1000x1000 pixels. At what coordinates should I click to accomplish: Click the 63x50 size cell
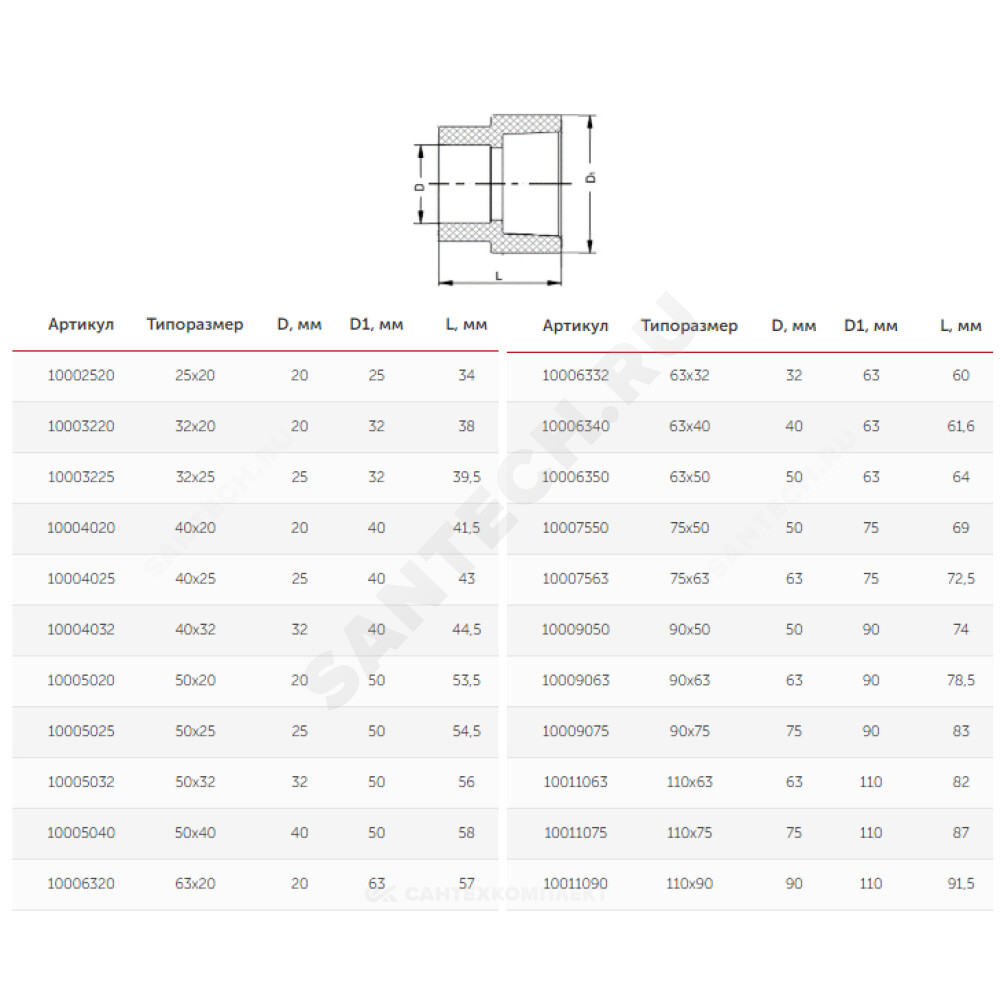pyautogui.click(x=689, y=477)
